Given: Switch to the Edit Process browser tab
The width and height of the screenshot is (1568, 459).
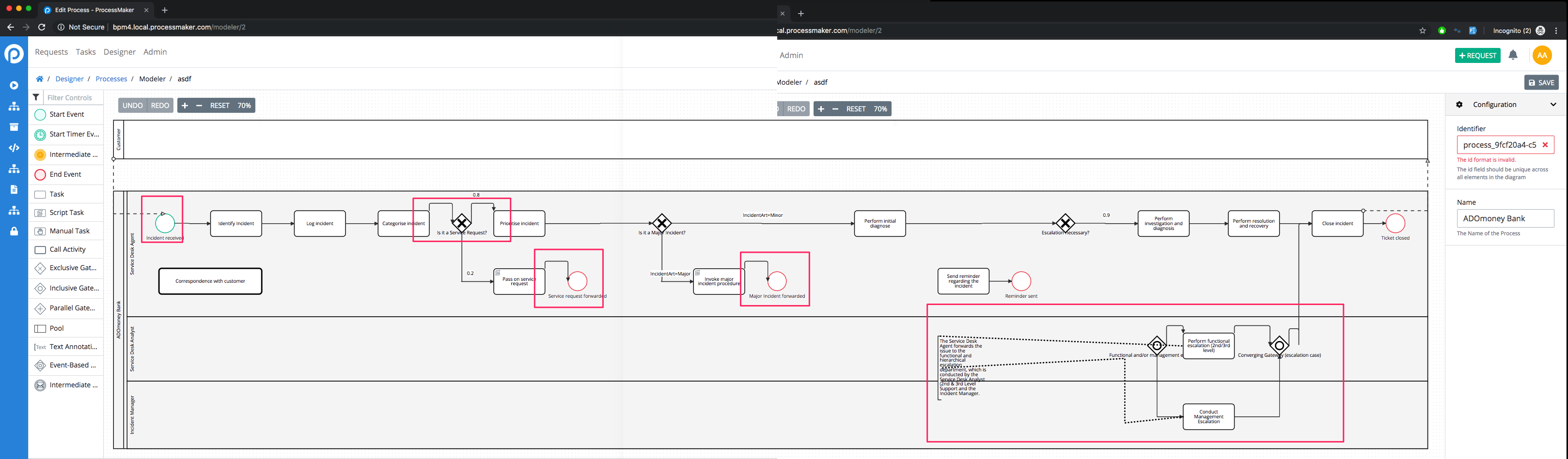Looking at the screenshot, I should pos(91,10).
